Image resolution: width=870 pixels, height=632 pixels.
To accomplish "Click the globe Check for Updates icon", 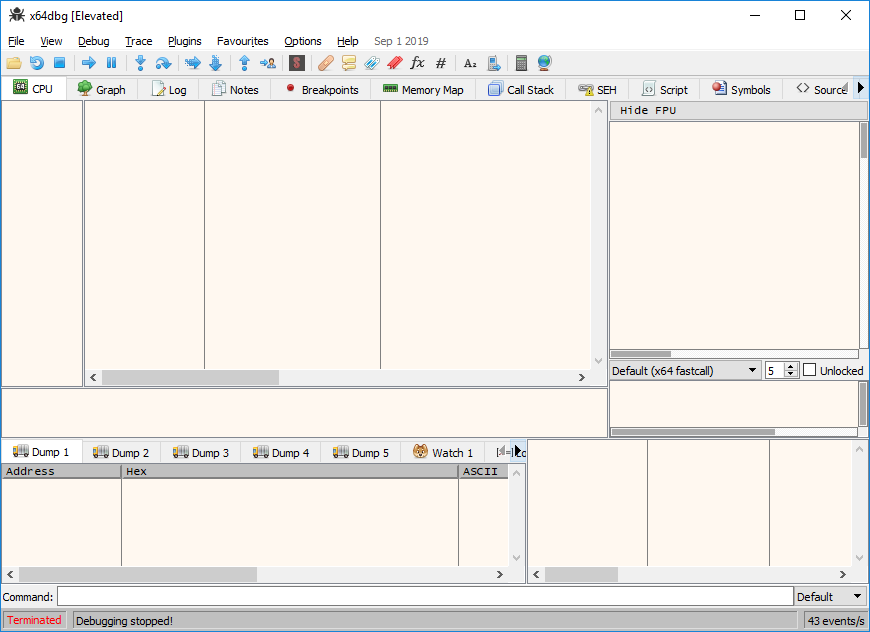I will click(x=544, y=63).
